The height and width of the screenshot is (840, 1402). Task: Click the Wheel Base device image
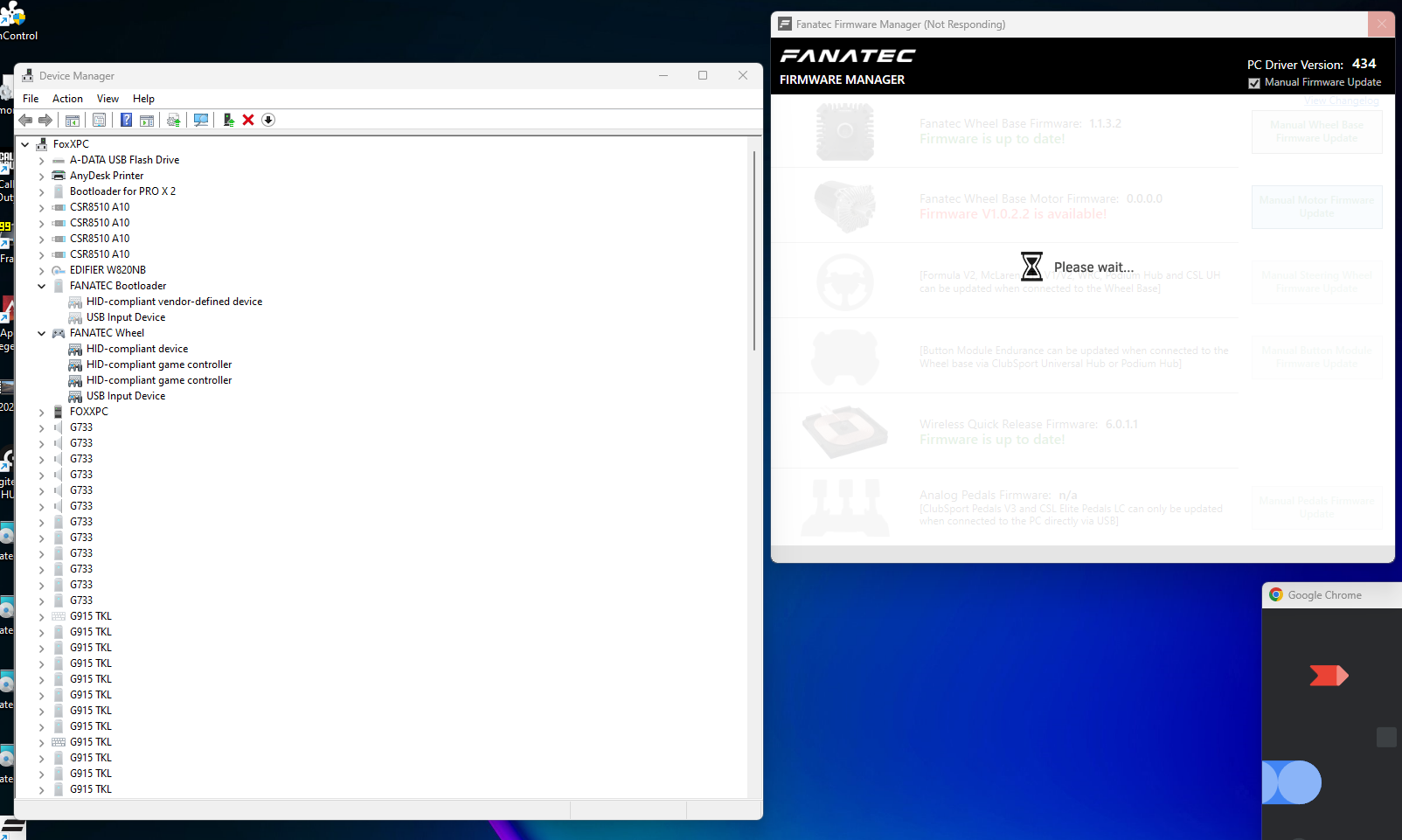click(844, 131)
